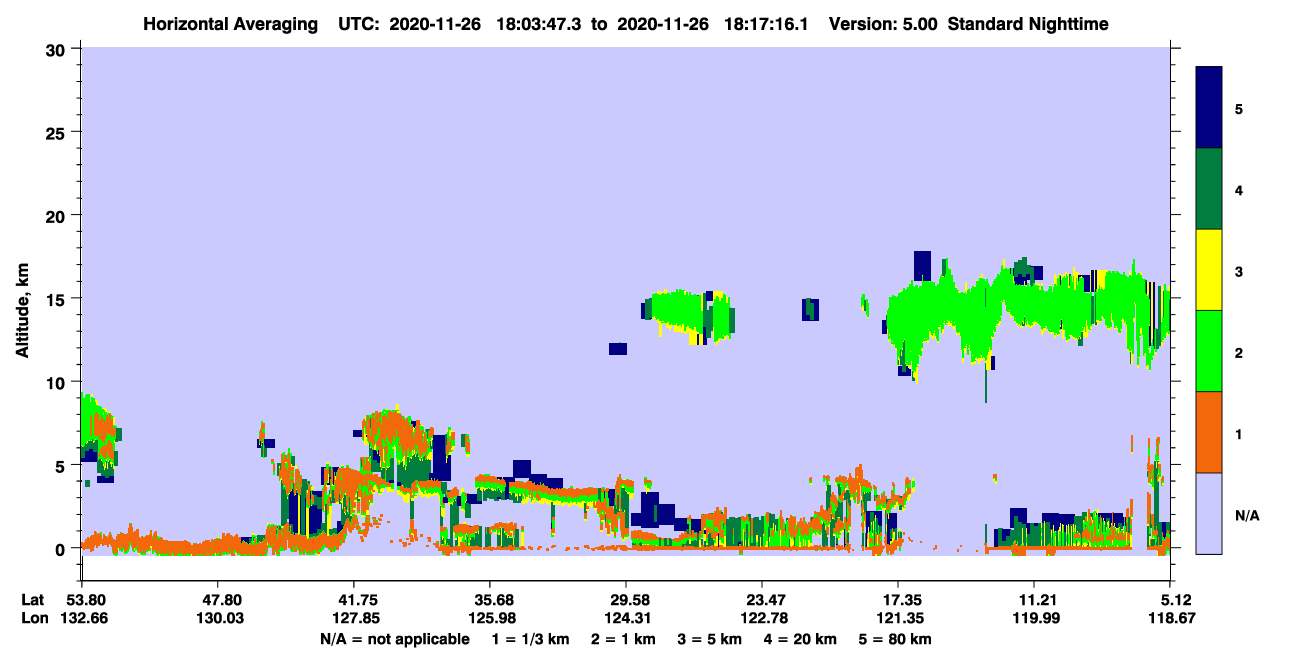Click 'Version: 5.00' in the title
This screenshot has width=1300, height=667.
(882, 24)
